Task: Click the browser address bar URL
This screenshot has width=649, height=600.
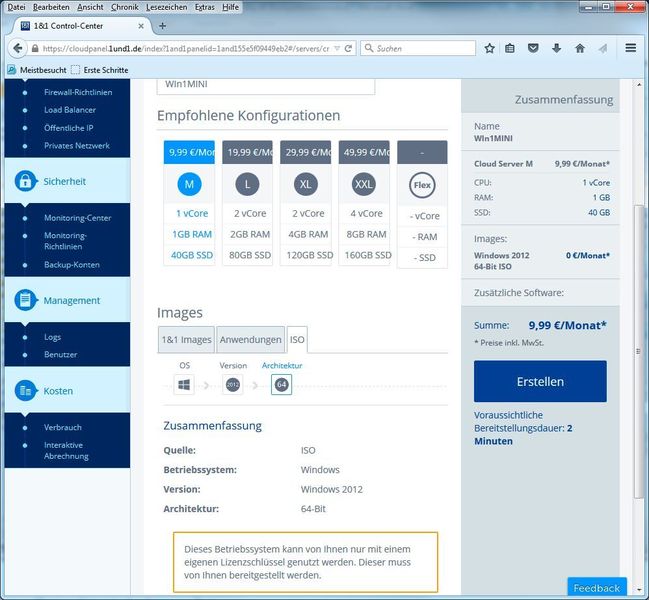Action: pos(185,48)
